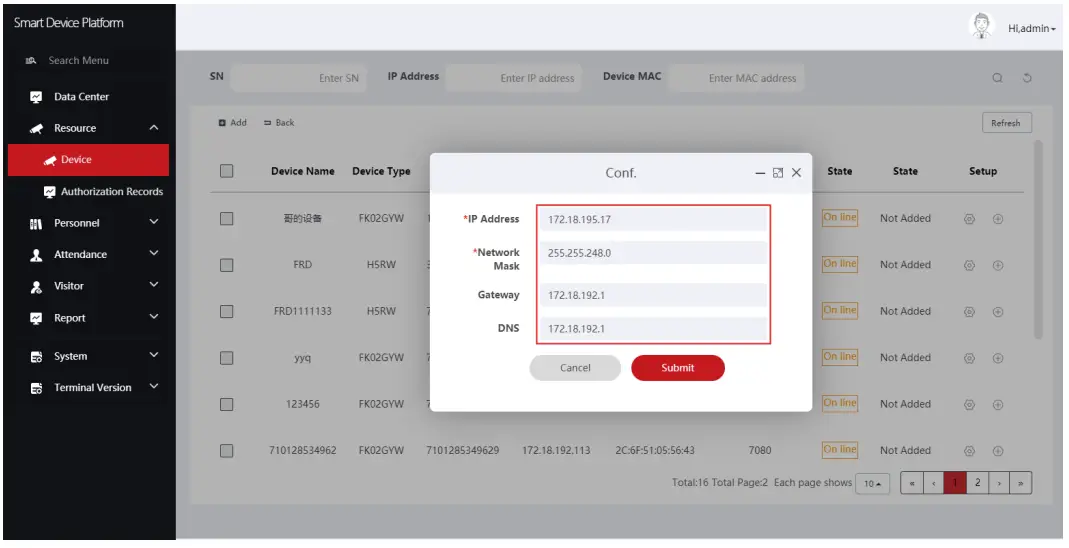Image resolution: width=1069 pixels, height=548 pixels.
Task: Click the Personnel sidebar icon
Action: pyautogui.click(x=36, y=224)
